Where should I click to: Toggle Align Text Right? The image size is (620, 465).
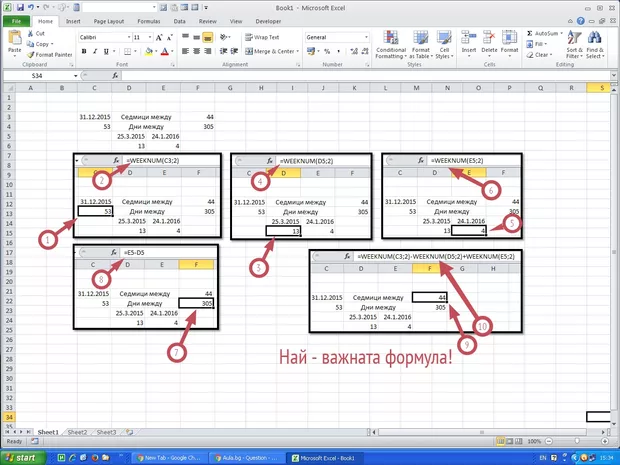(207, 51)
